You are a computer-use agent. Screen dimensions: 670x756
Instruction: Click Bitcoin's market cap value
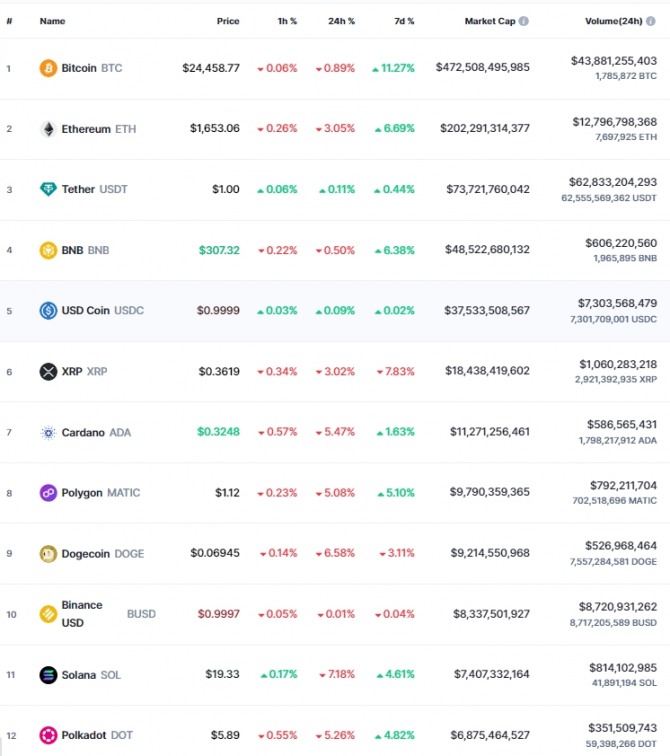(482, 67)
